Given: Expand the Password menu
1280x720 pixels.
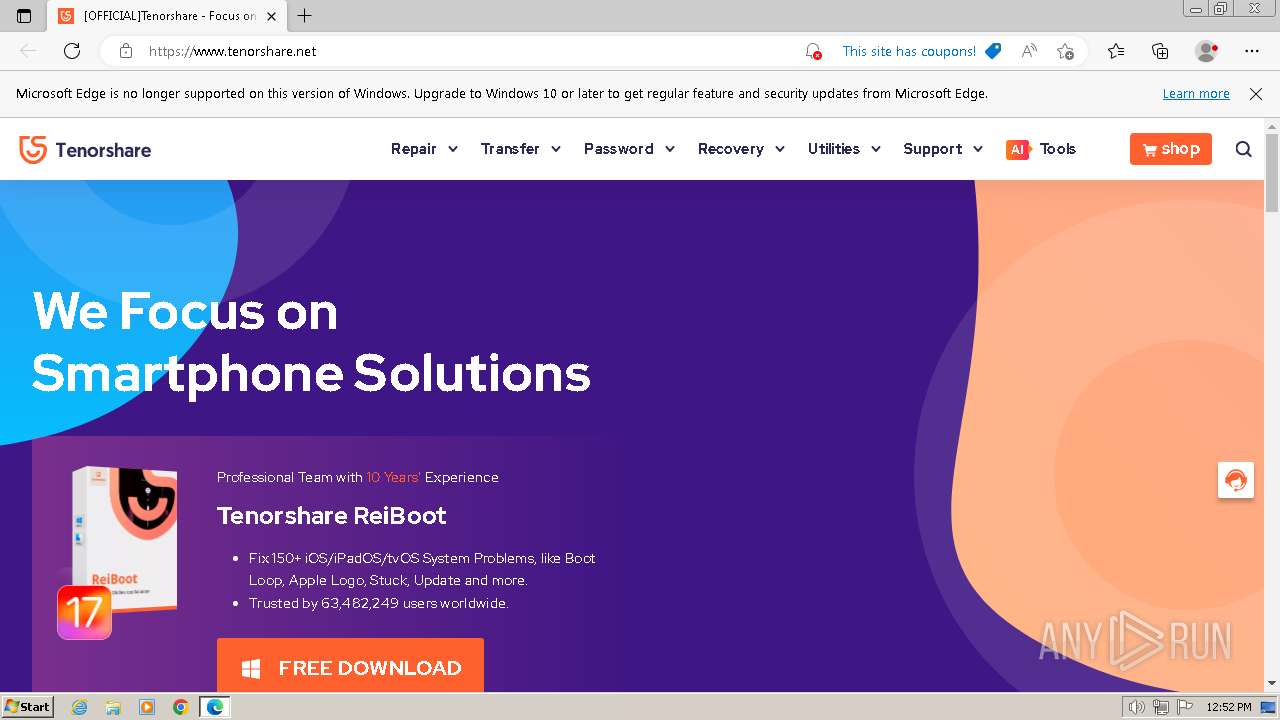Looking at the screenshot, I should 629,149.
